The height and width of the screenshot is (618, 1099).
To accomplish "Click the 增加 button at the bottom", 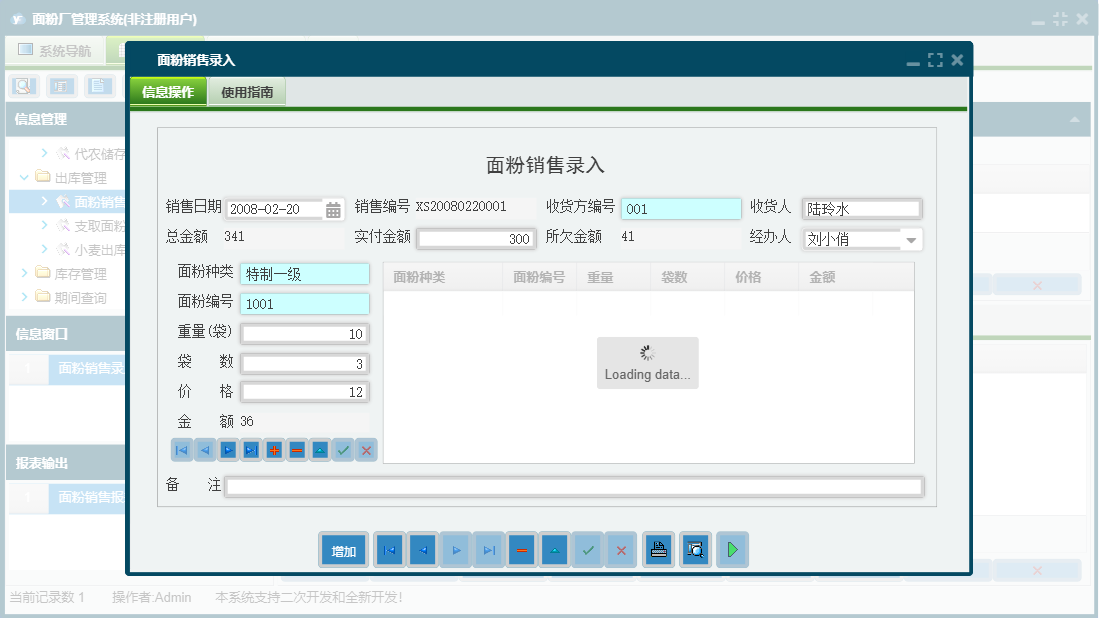I will click(343, 549).
